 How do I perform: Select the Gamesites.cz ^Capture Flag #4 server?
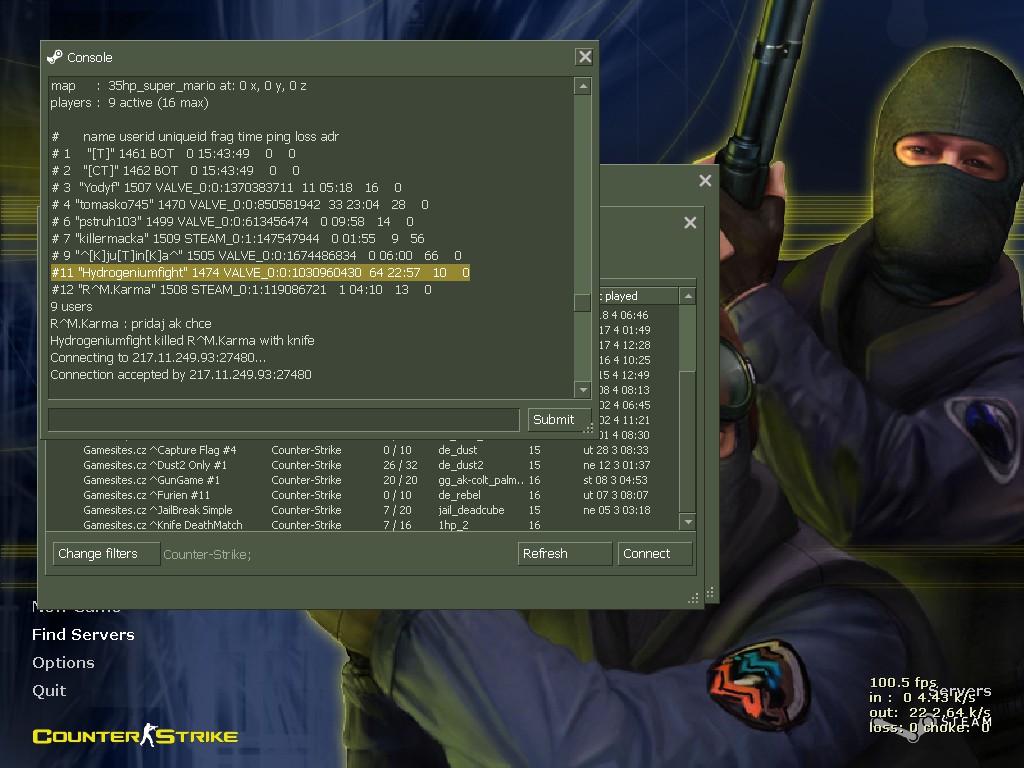click(362, 450)
